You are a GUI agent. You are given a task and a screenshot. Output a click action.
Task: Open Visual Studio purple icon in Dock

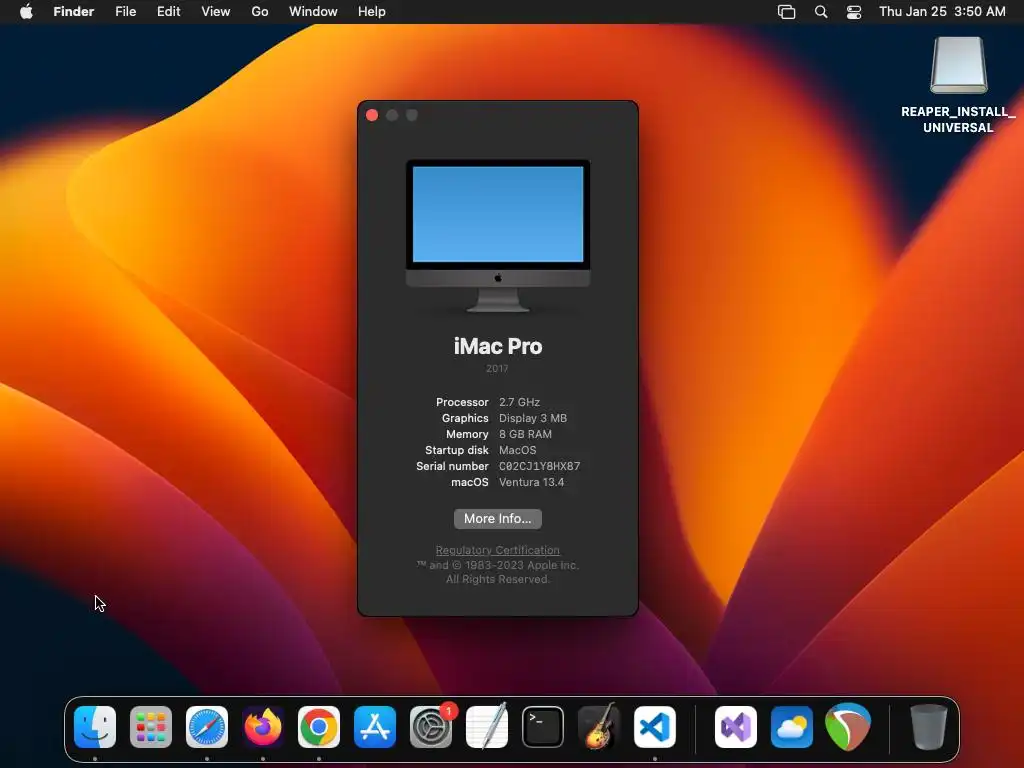736,727
